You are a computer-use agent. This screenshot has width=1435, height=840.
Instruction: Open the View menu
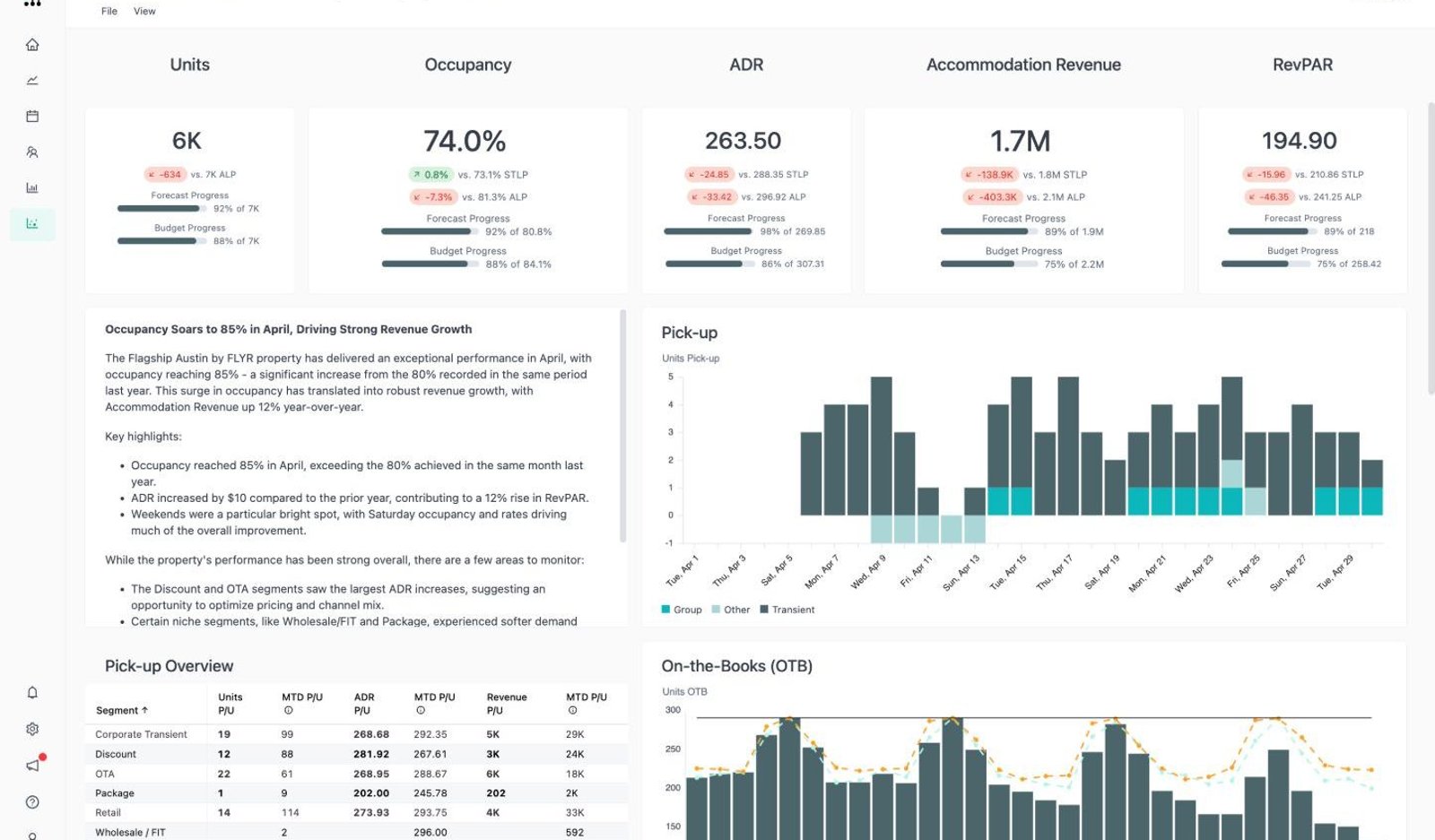[144, 12]
